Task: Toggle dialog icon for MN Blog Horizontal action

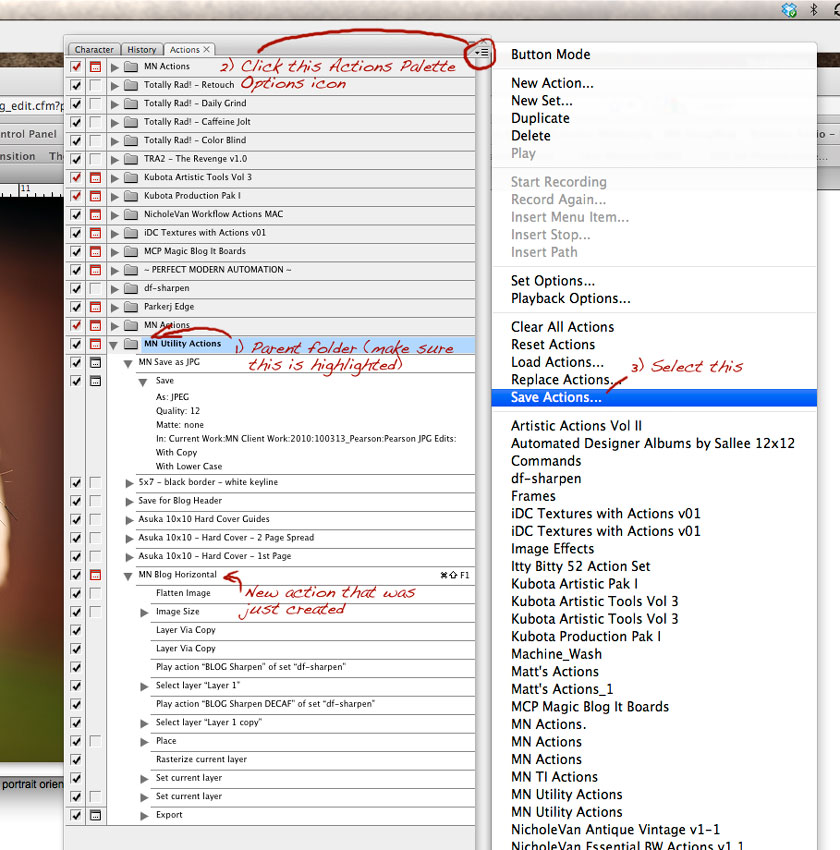Action: (95, 575)
